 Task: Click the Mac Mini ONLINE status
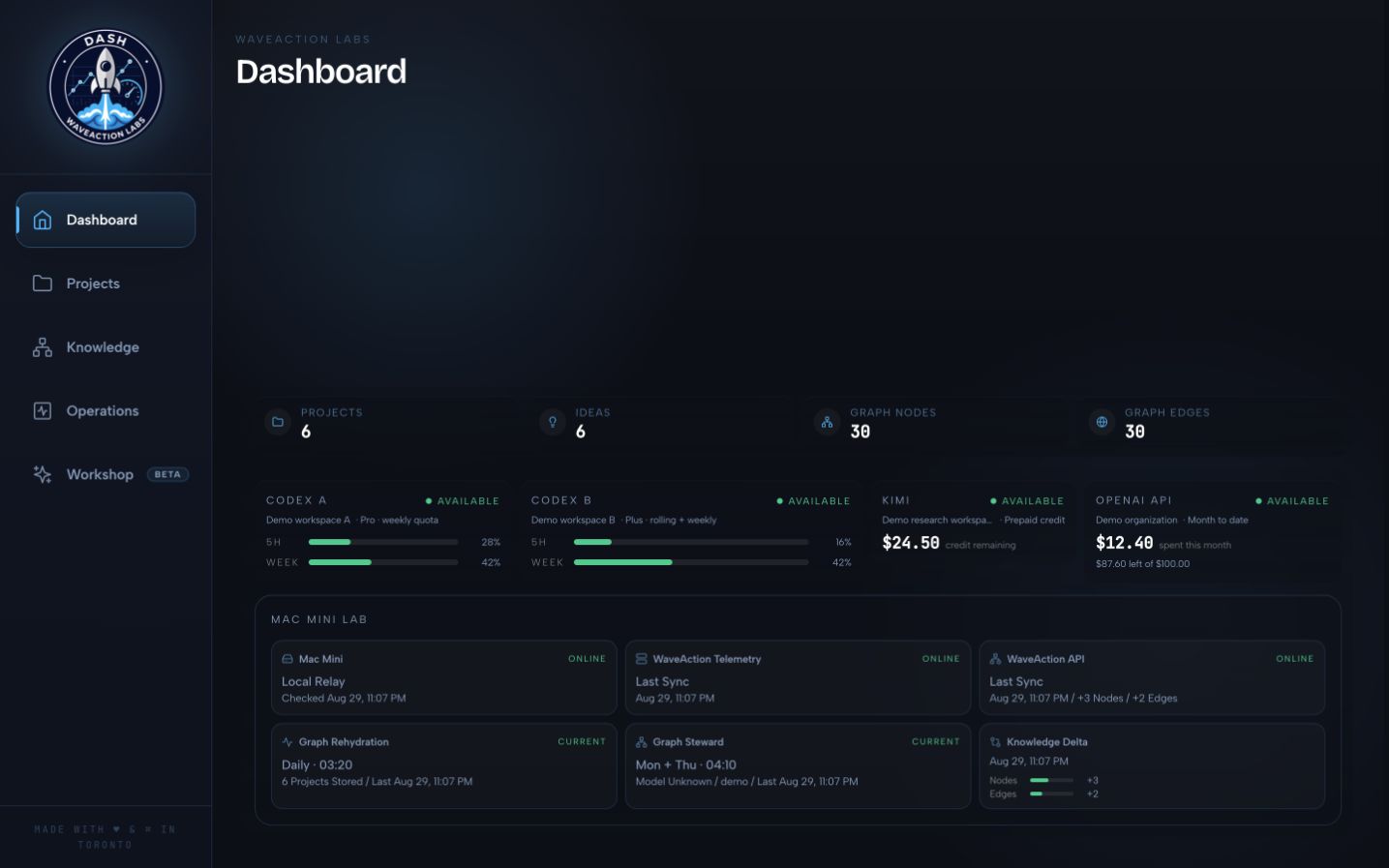point(588,659)
